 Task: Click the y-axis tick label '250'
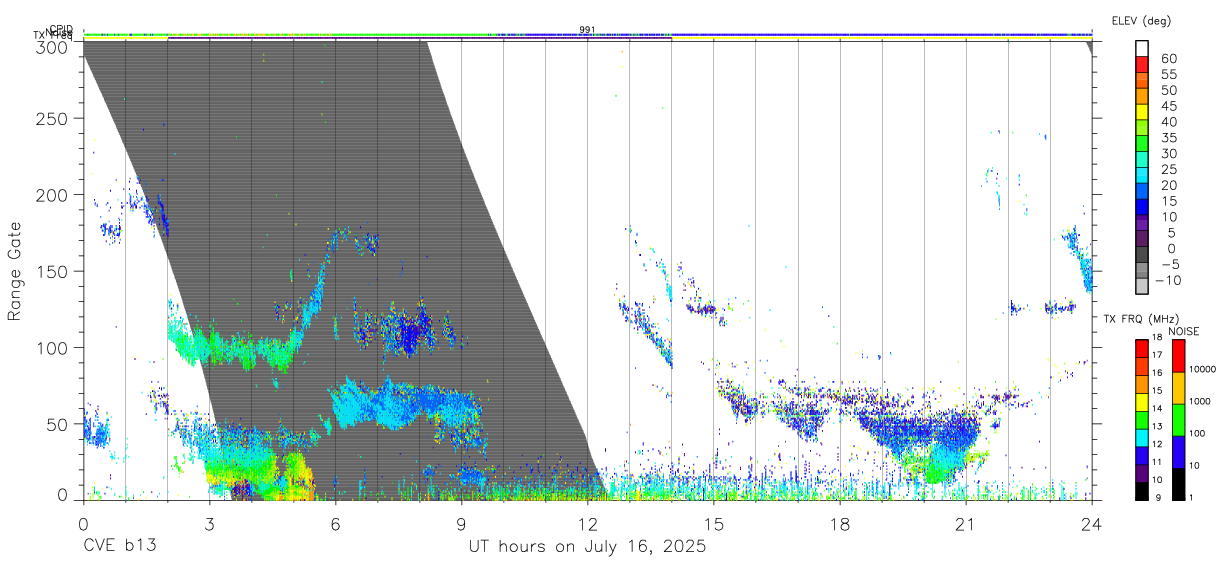54,119
